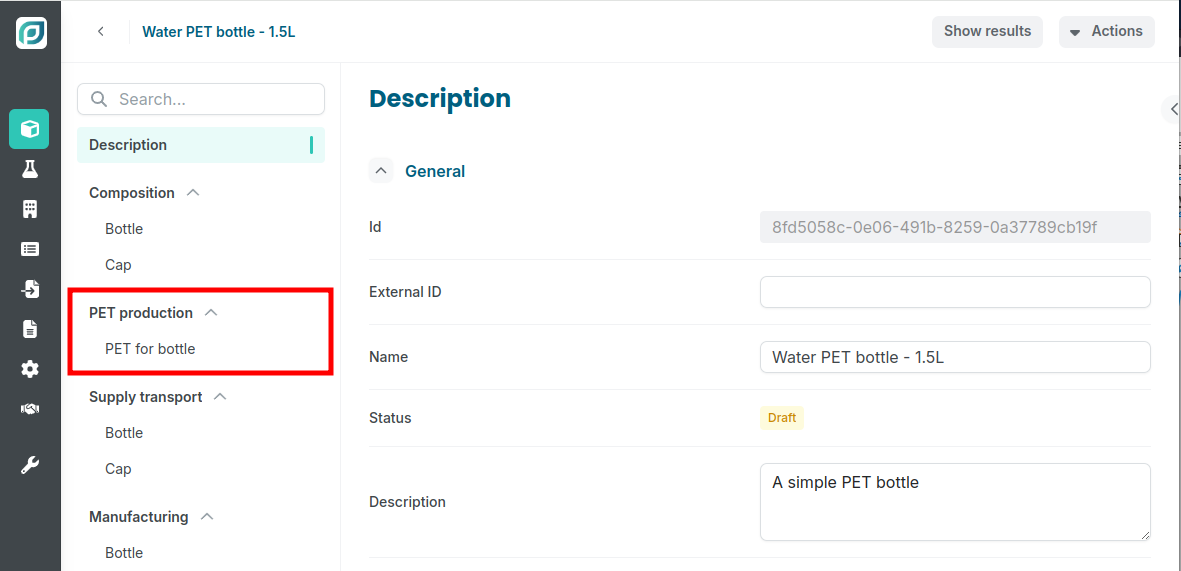Open the products cube icon in sidebar

click(x=29, y=129)
